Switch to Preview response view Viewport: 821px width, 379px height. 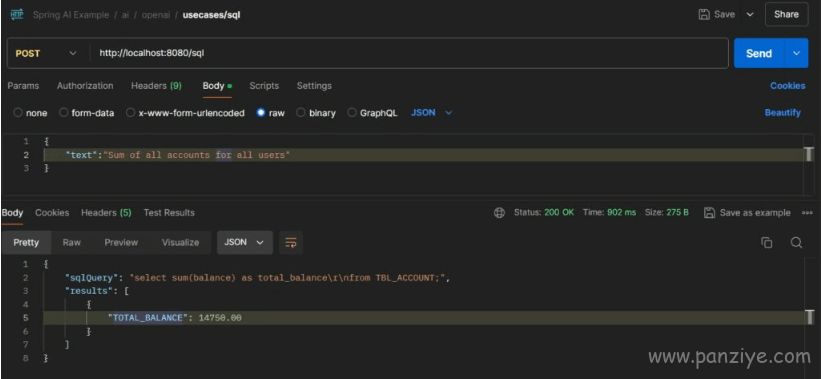(x=121, y=242)
